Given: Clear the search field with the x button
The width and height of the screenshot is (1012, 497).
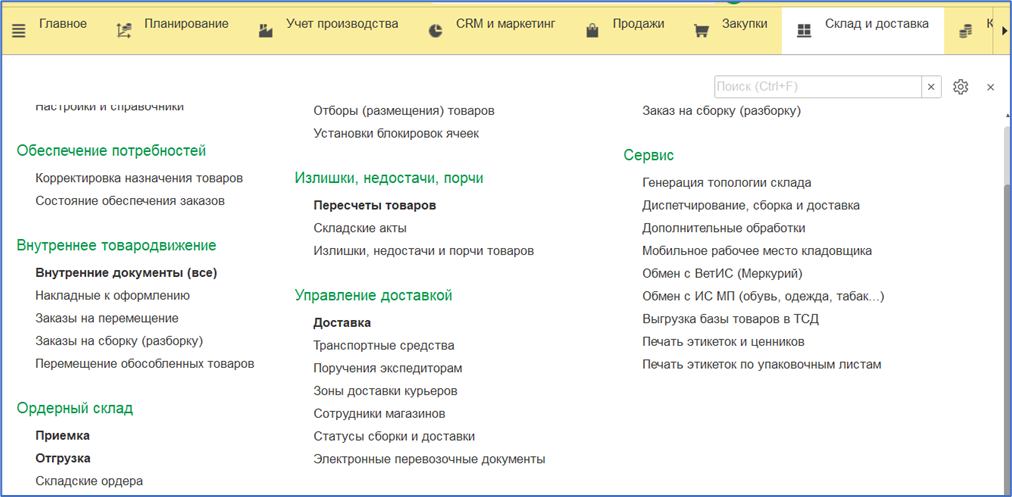Looking at the screenshot, I should (931, 87).
